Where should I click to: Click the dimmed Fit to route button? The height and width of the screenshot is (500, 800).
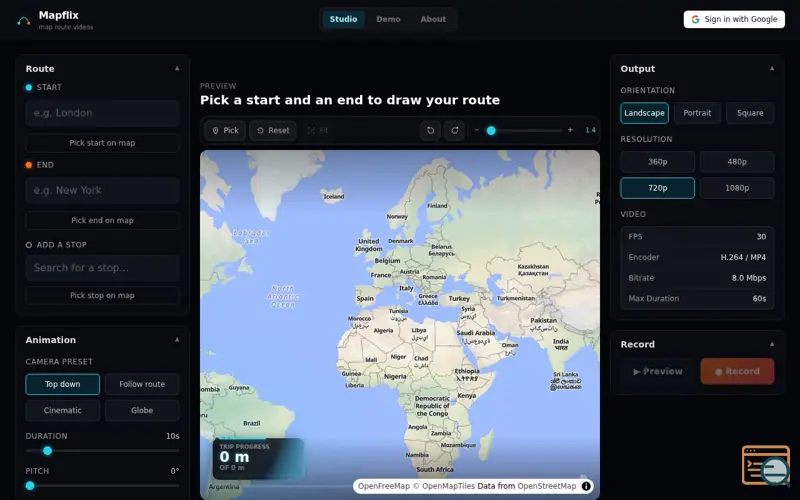point(317,131)
